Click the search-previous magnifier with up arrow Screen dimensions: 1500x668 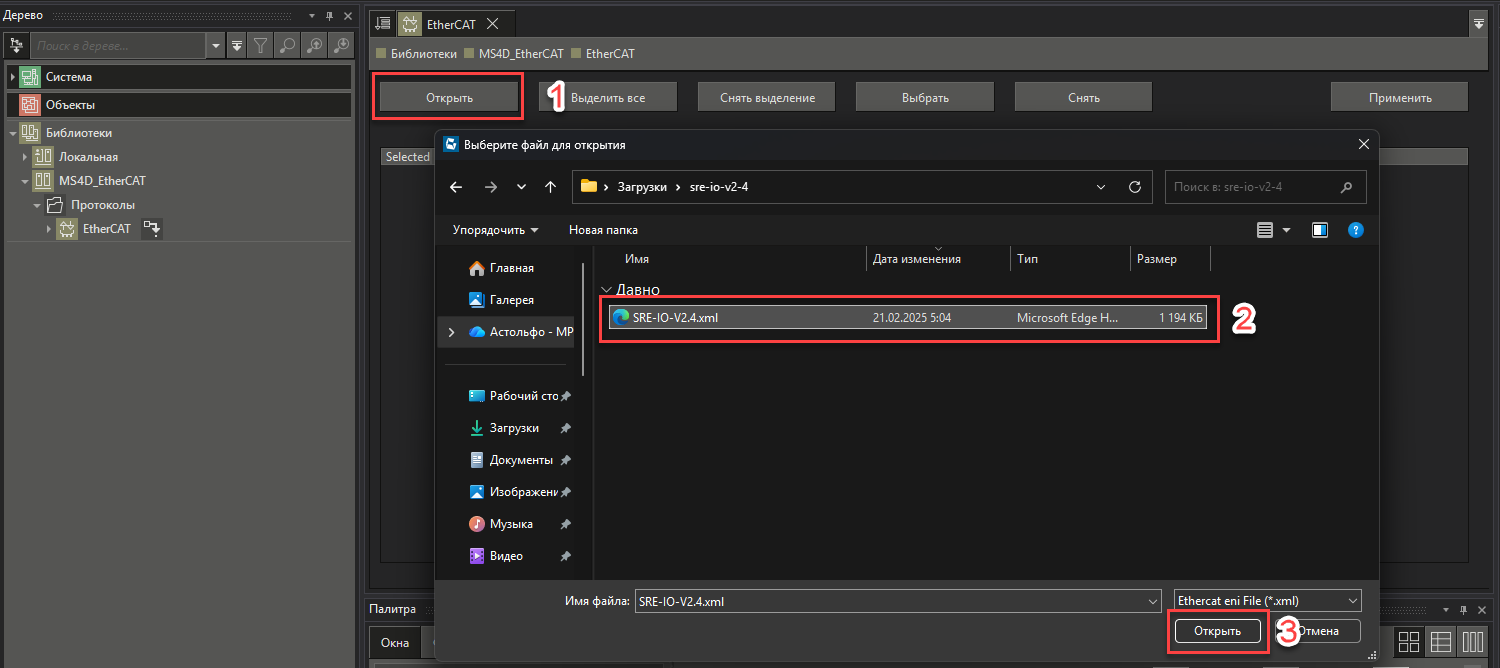pyautogui.click(x=314, y=45)
